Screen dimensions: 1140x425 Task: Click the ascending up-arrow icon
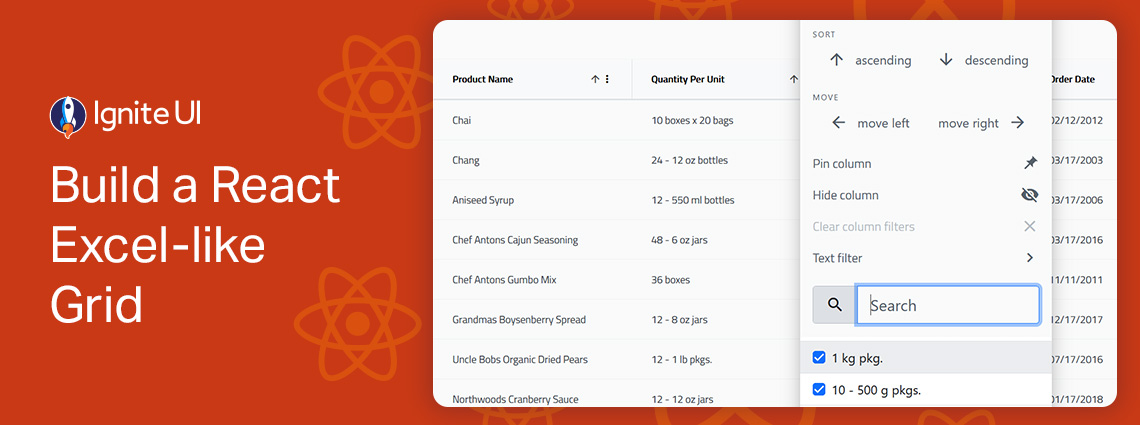[836, 60]
